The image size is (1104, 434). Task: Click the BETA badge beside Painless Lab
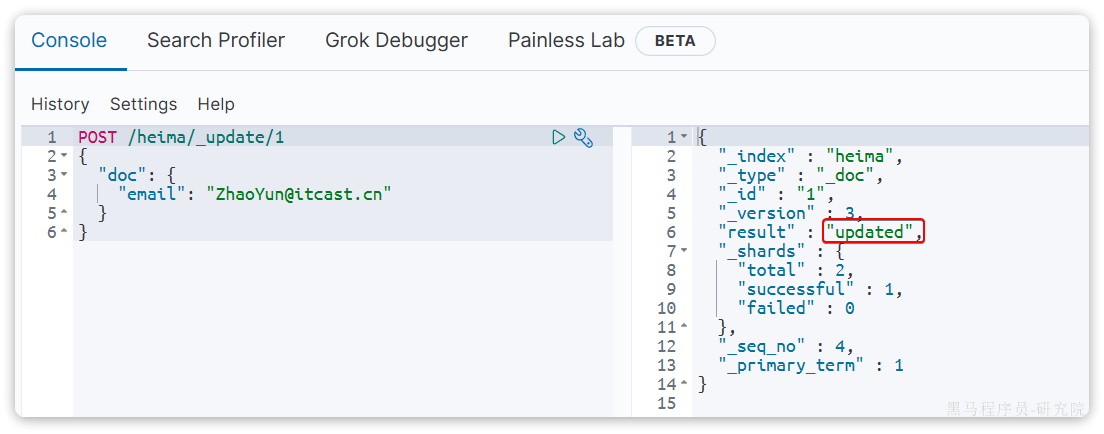675,41
